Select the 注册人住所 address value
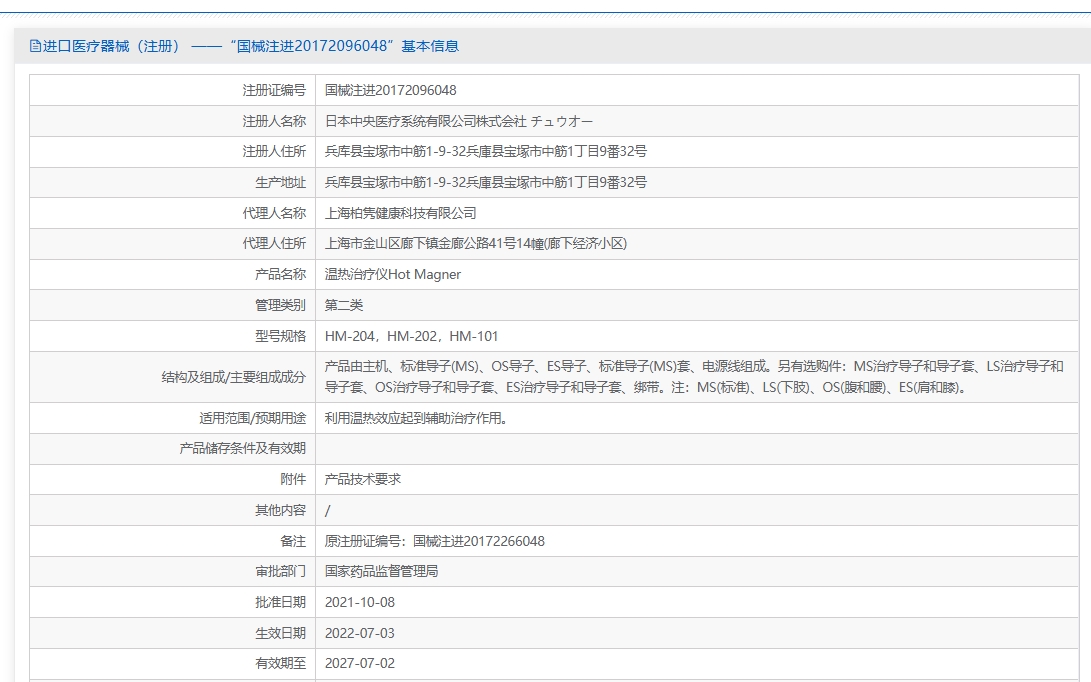This screenshot has height=682, width=1091. click(x=486, y=152)
